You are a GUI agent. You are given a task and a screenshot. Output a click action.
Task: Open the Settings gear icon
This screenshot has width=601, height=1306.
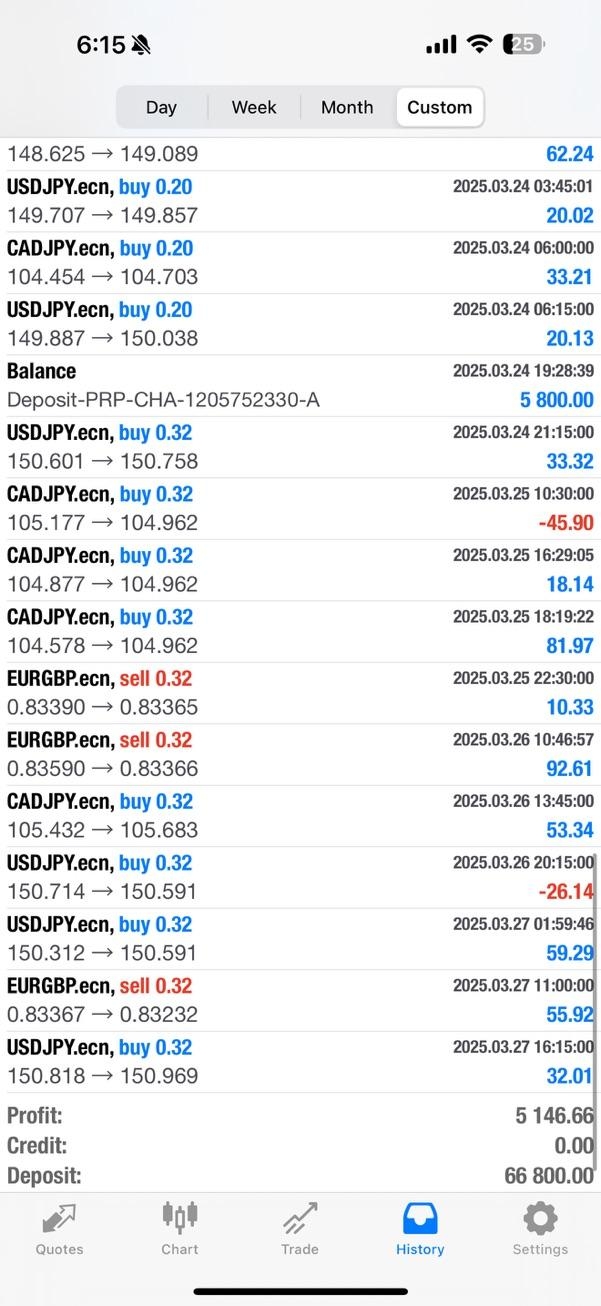(x=540, y=1219)
